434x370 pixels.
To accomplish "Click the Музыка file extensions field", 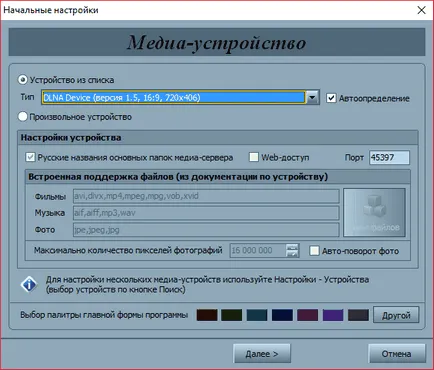I will tap(206, 213).
